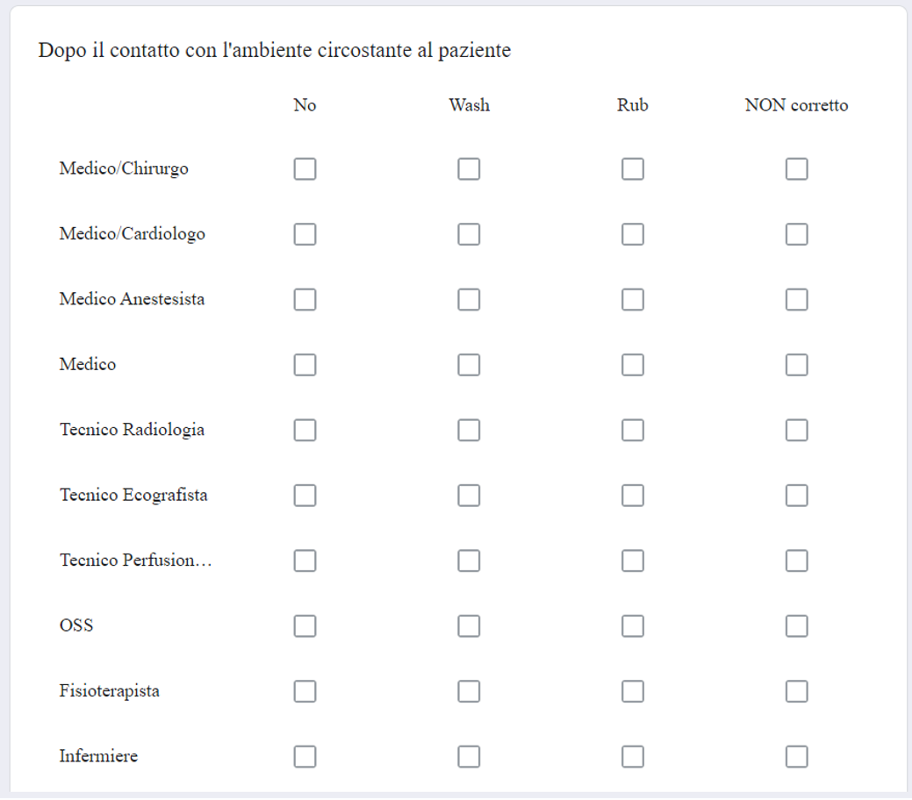
Task: Check Rub for Medico/Cardiologo
Action: (633, 234)
